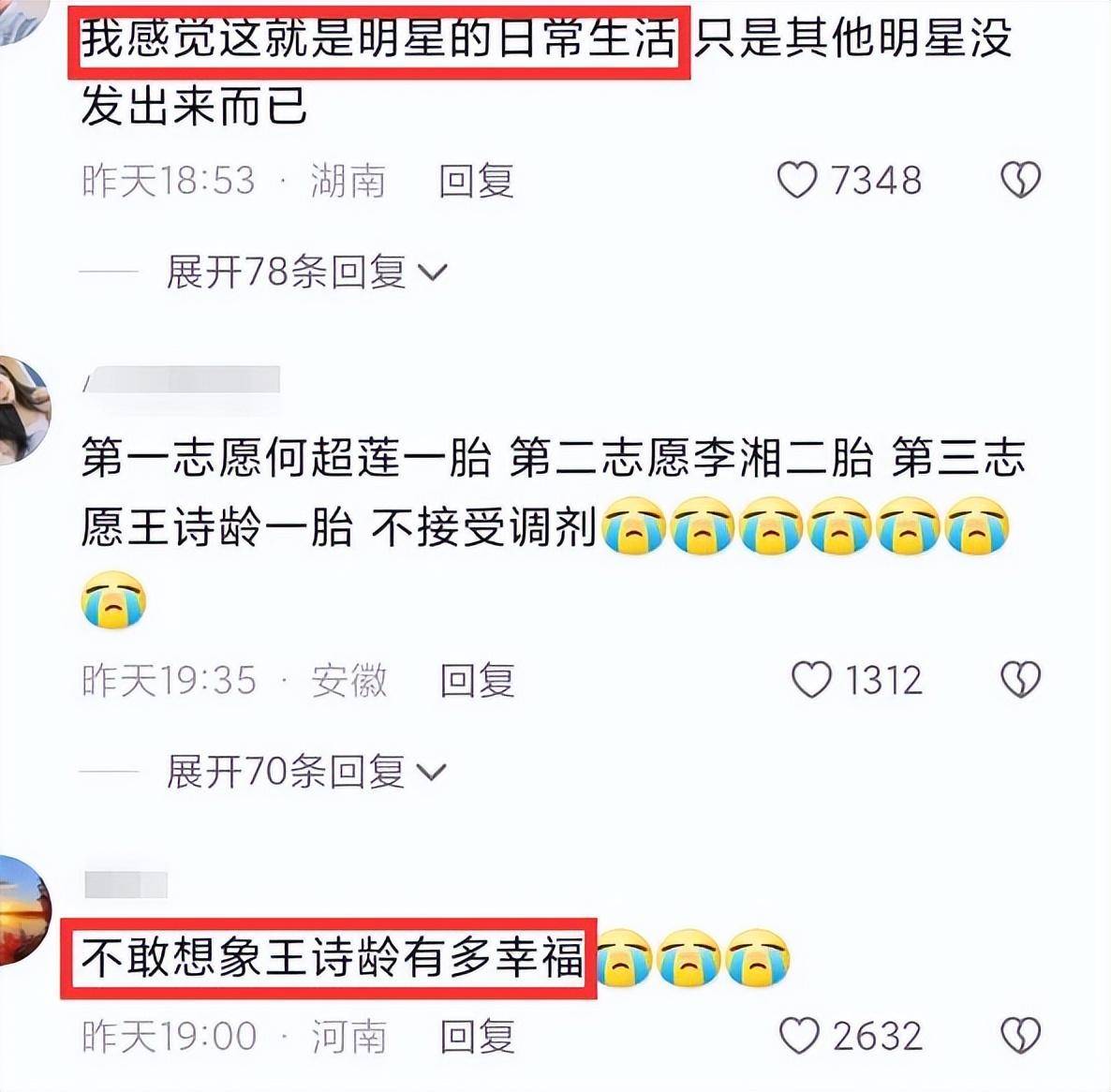Screen dimensions: 1111x1092
Task: Click the chevron beside 展开70条回复
Action: pyautogui.click(x=432, y=772)
